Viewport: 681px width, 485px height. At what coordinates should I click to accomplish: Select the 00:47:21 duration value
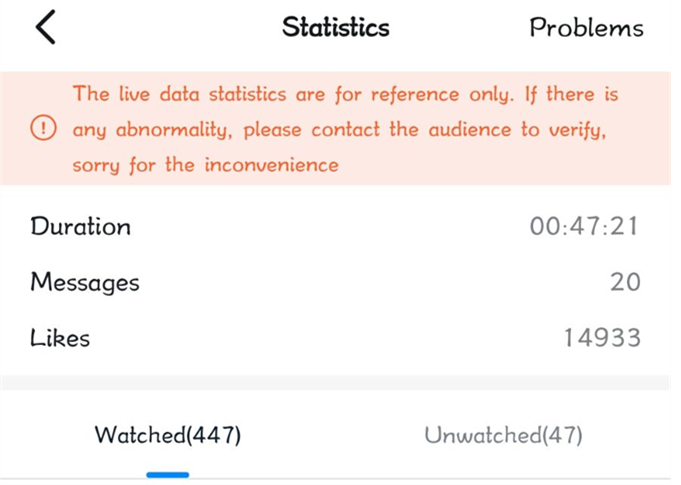click(x=584, y=227)
